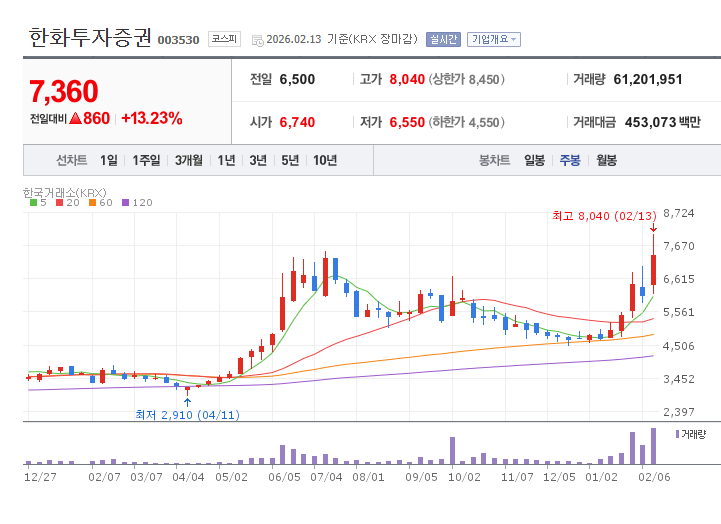Click the 상한가 8,450 text

(467, 80)
